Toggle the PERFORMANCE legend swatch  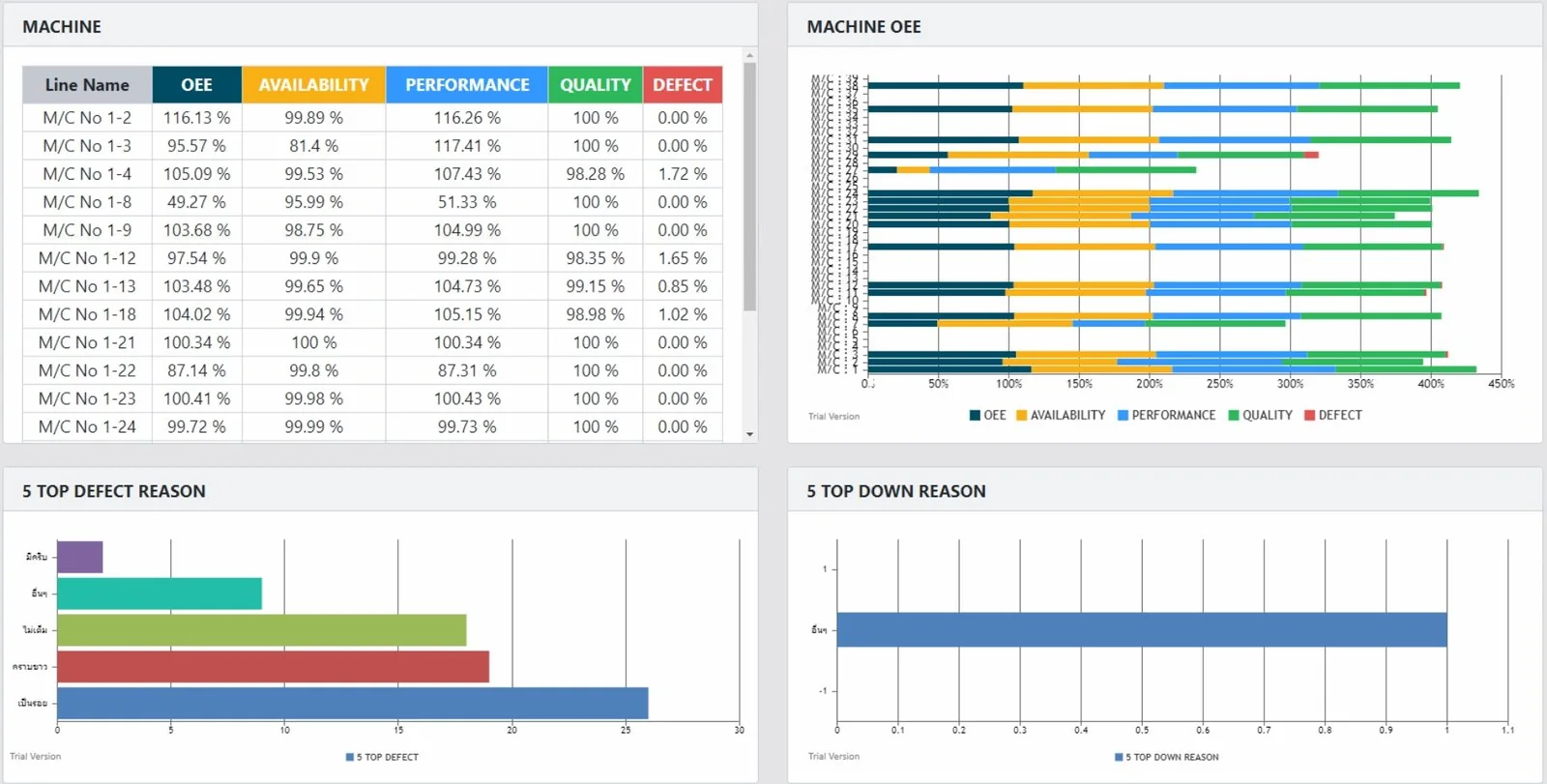coord(1123,416)
